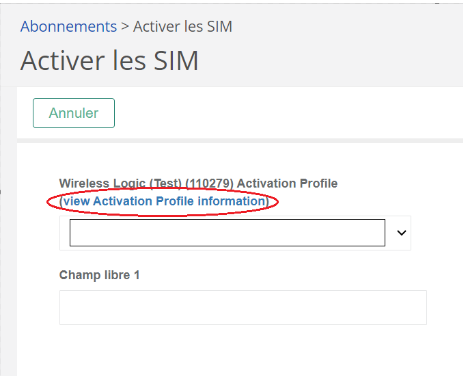
Task: Expand the Activation Profile dropdown chevron
Action: 401,233
